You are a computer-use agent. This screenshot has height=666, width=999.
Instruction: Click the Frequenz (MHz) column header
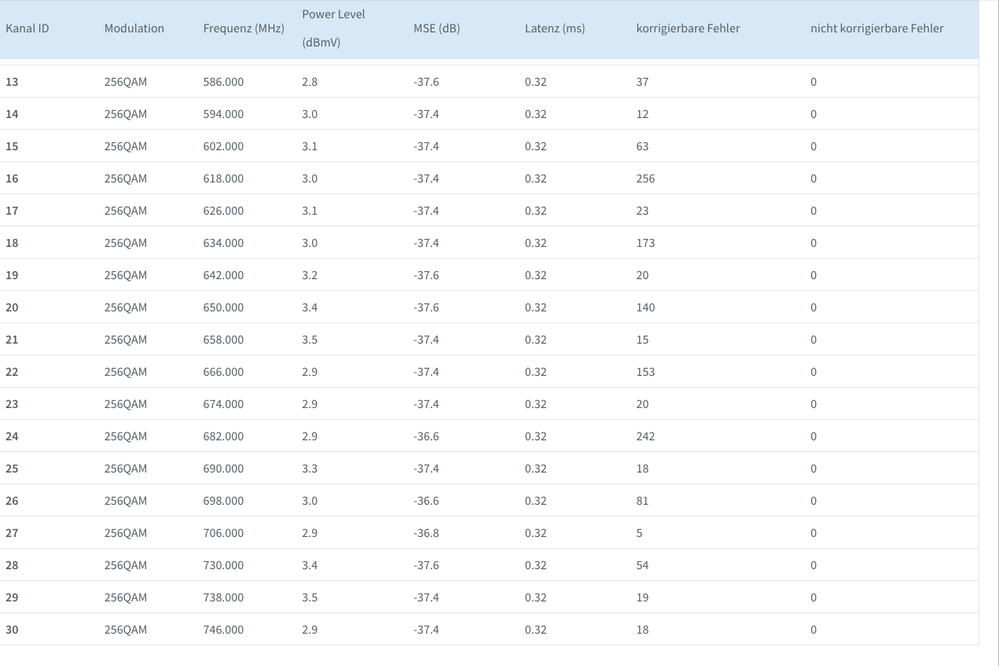[243, 28]
